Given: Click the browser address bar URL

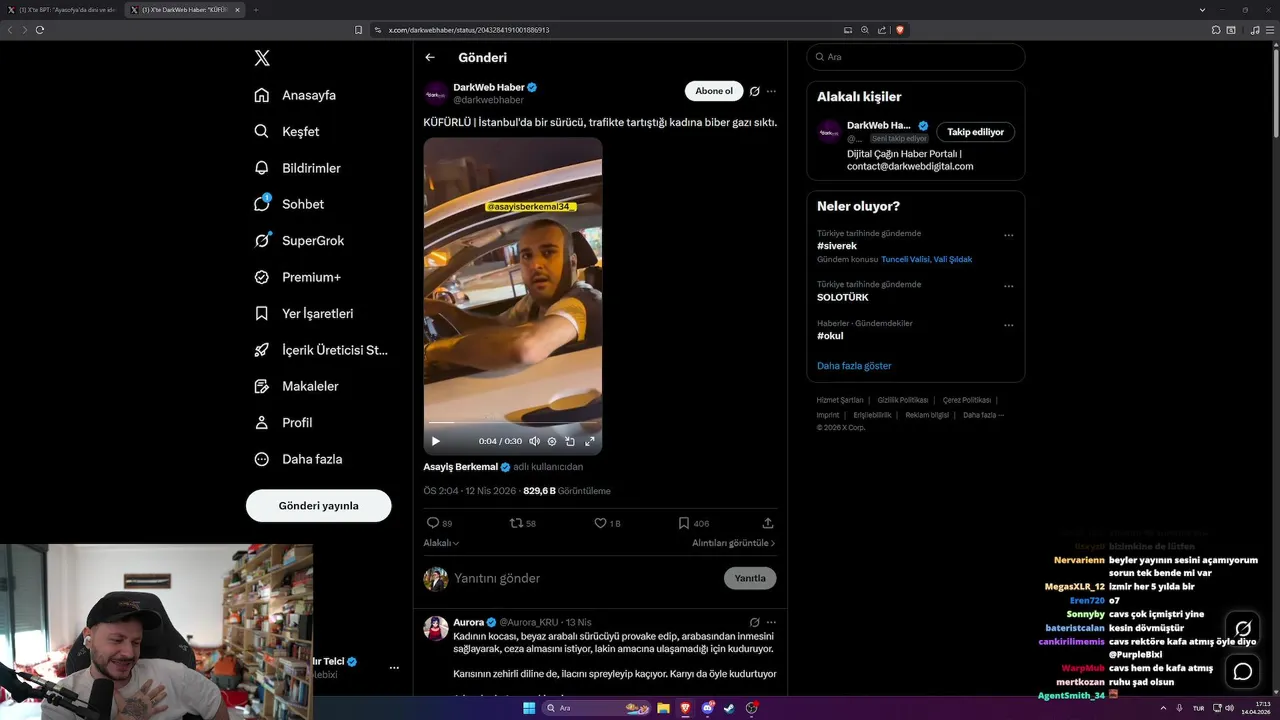Looking at the screenshot, I should (469, 30).
